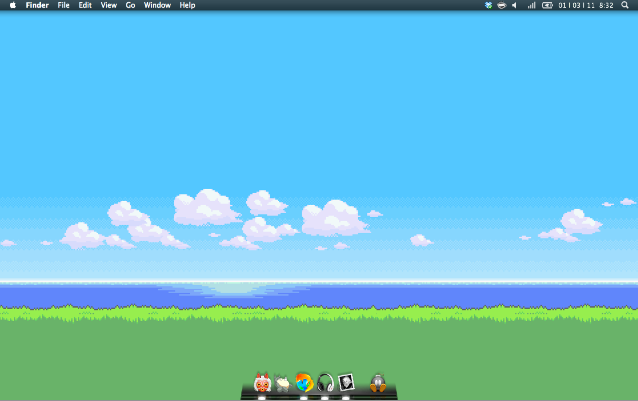The height and width of the screenshot is (401, 638).
Task: Open the sleeping Snorlax dock icon
Action: (x=283, y=383)
